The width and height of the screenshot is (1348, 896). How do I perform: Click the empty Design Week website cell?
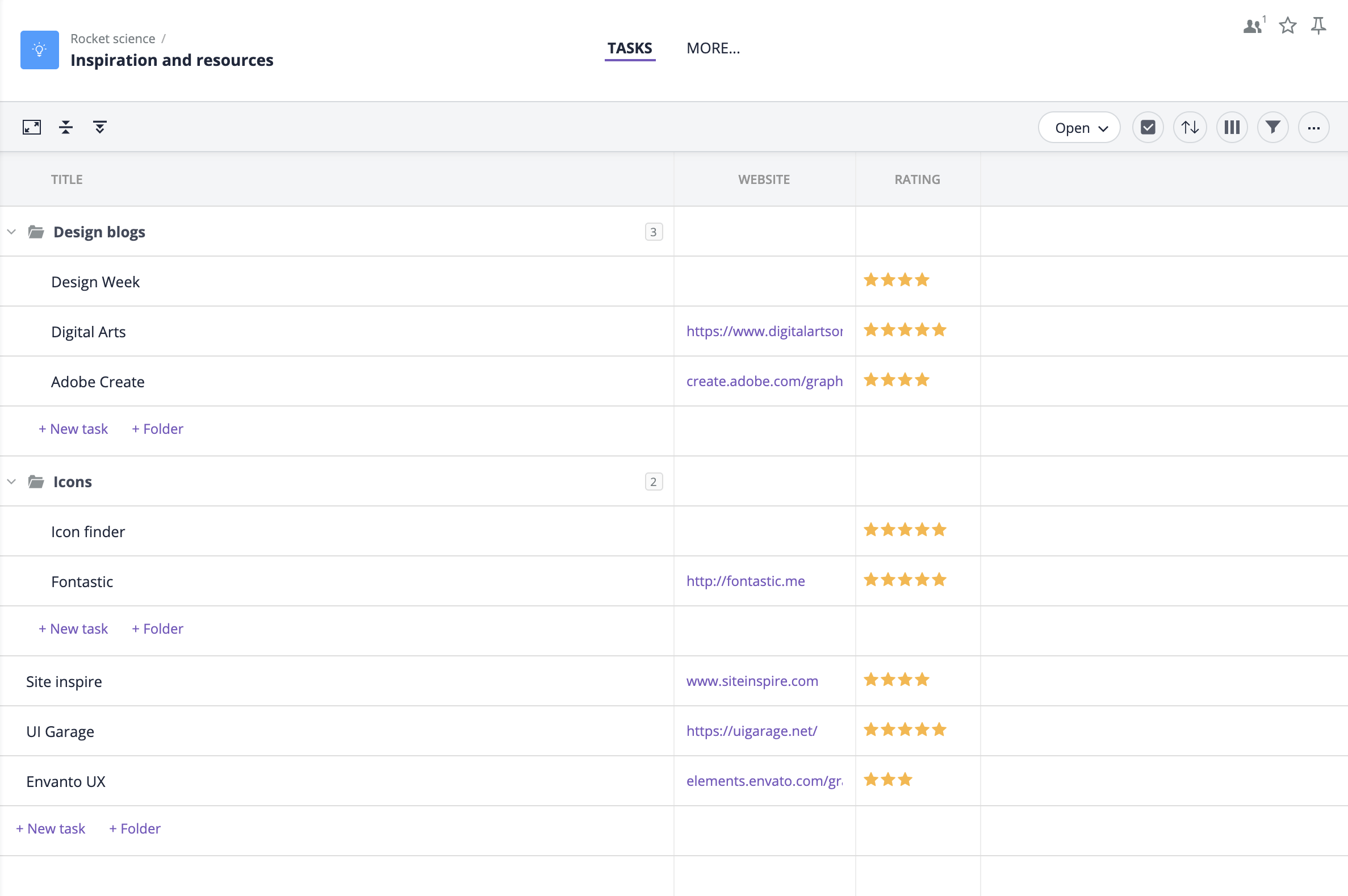(x=765, y=281)
